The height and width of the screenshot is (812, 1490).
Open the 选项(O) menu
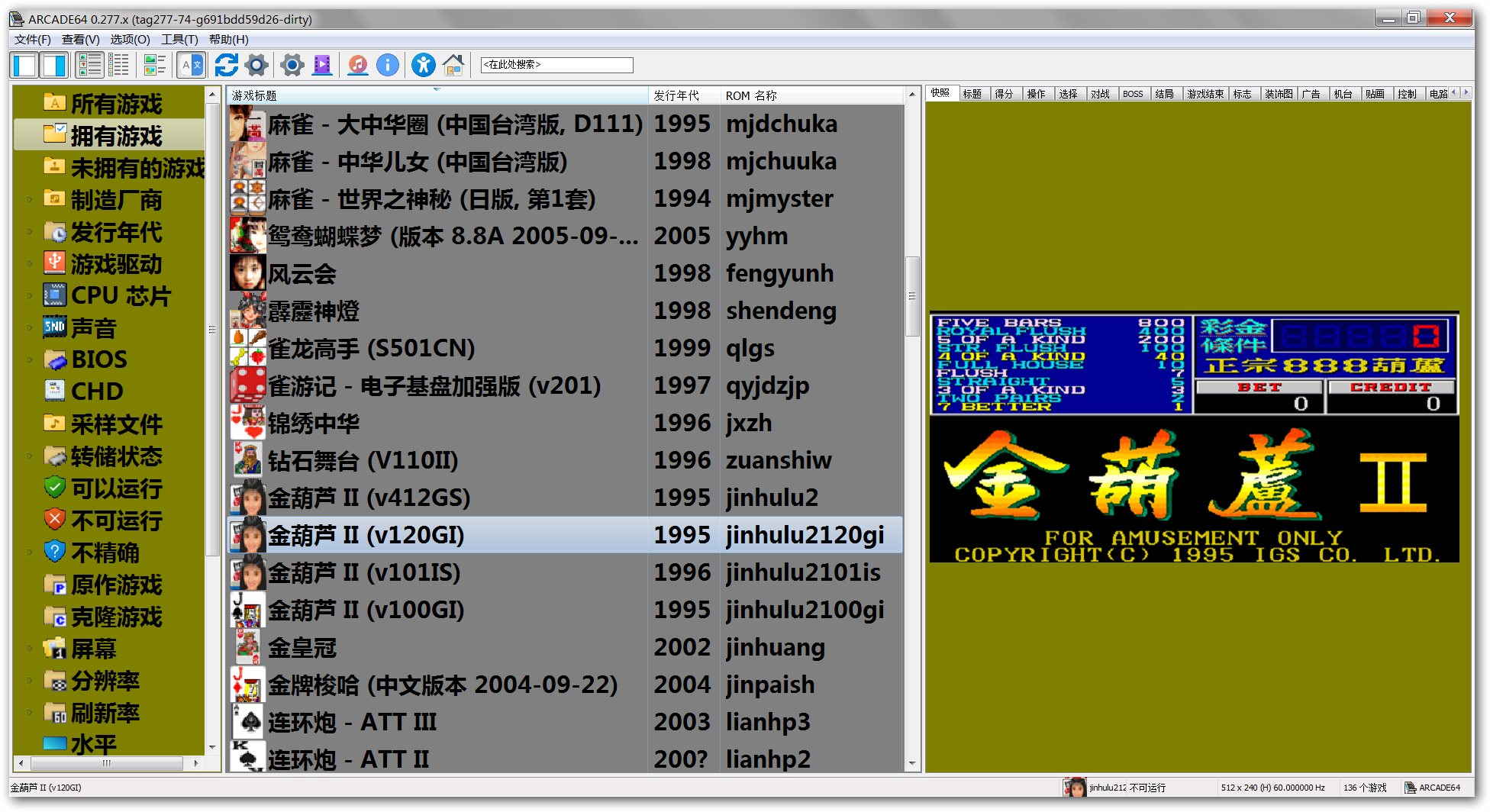pos(131,40)
